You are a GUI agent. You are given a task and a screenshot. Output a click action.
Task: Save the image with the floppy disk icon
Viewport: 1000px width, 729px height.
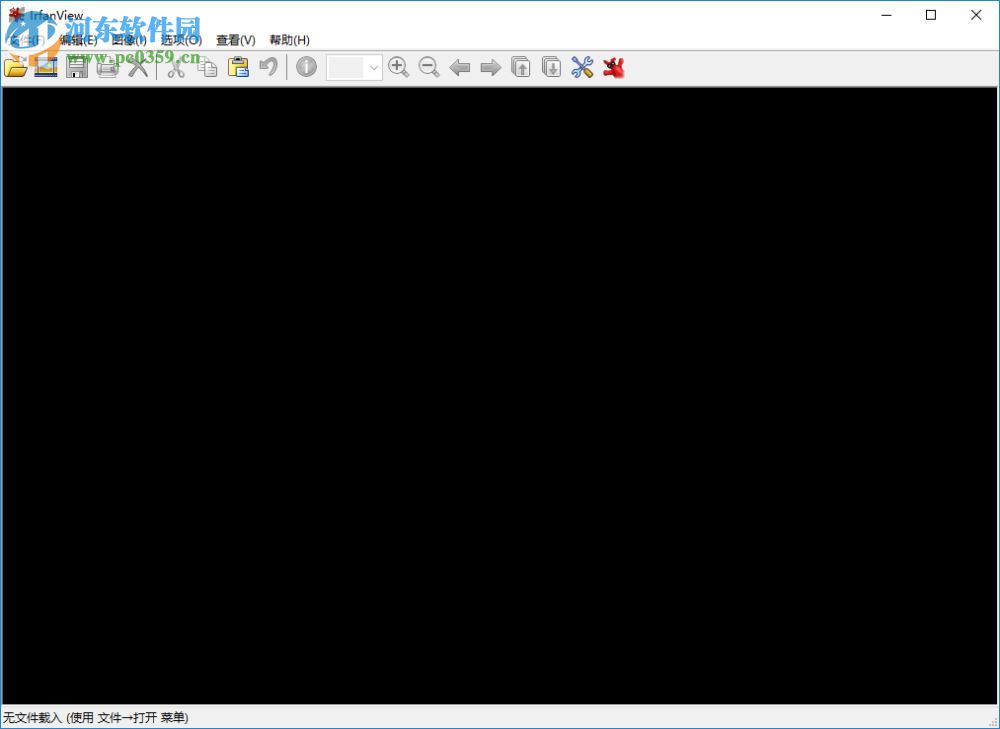pos(77,67)
